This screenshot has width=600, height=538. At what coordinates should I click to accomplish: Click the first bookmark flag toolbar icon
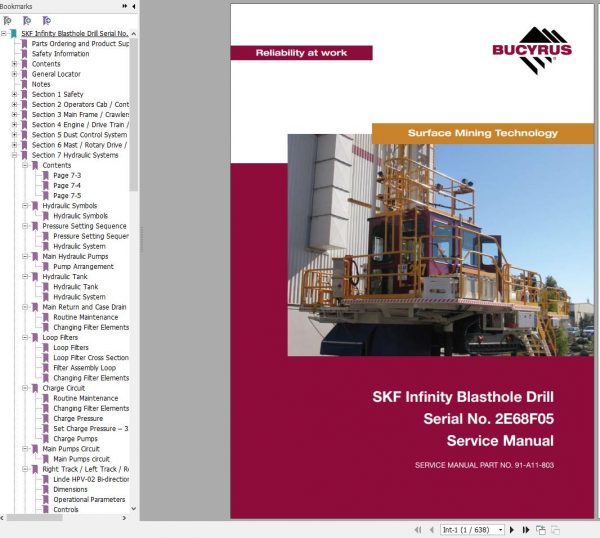(x=7, y=20)
